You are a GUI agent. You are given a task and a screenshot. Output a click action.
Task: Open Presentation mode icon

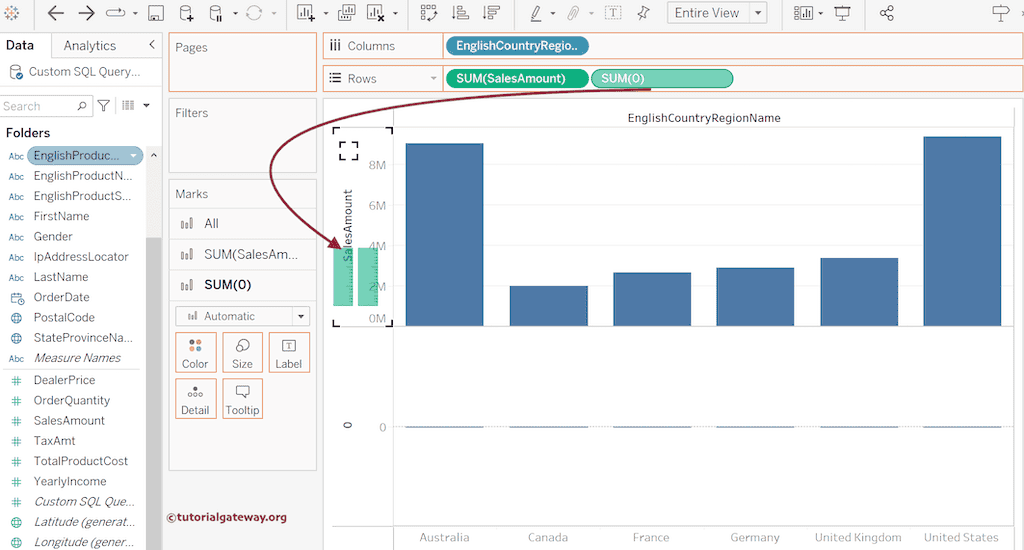[x=842, y=13]
